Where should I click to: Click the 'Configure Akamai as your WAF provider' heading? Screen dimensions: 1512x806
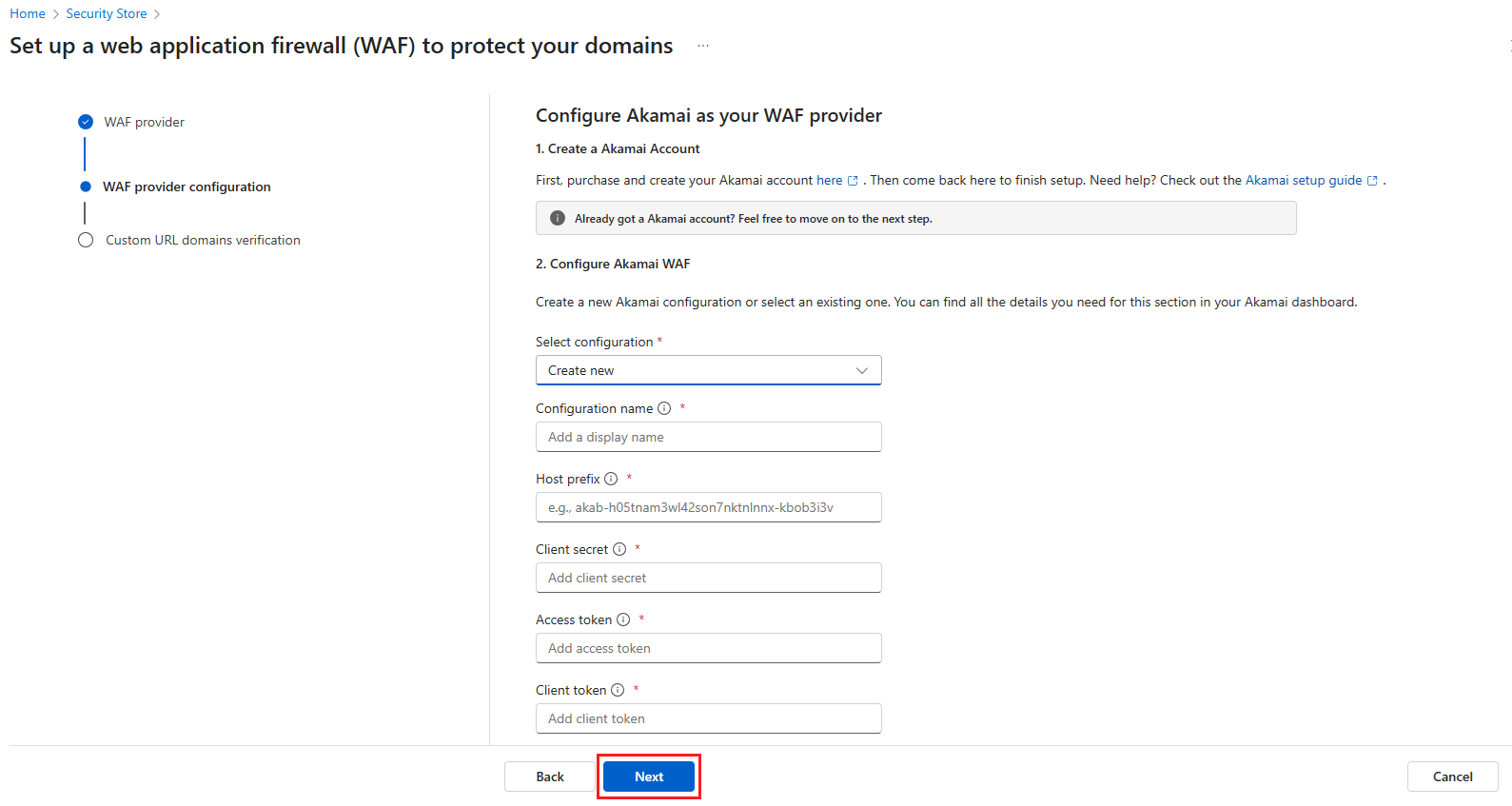[709, 115]
